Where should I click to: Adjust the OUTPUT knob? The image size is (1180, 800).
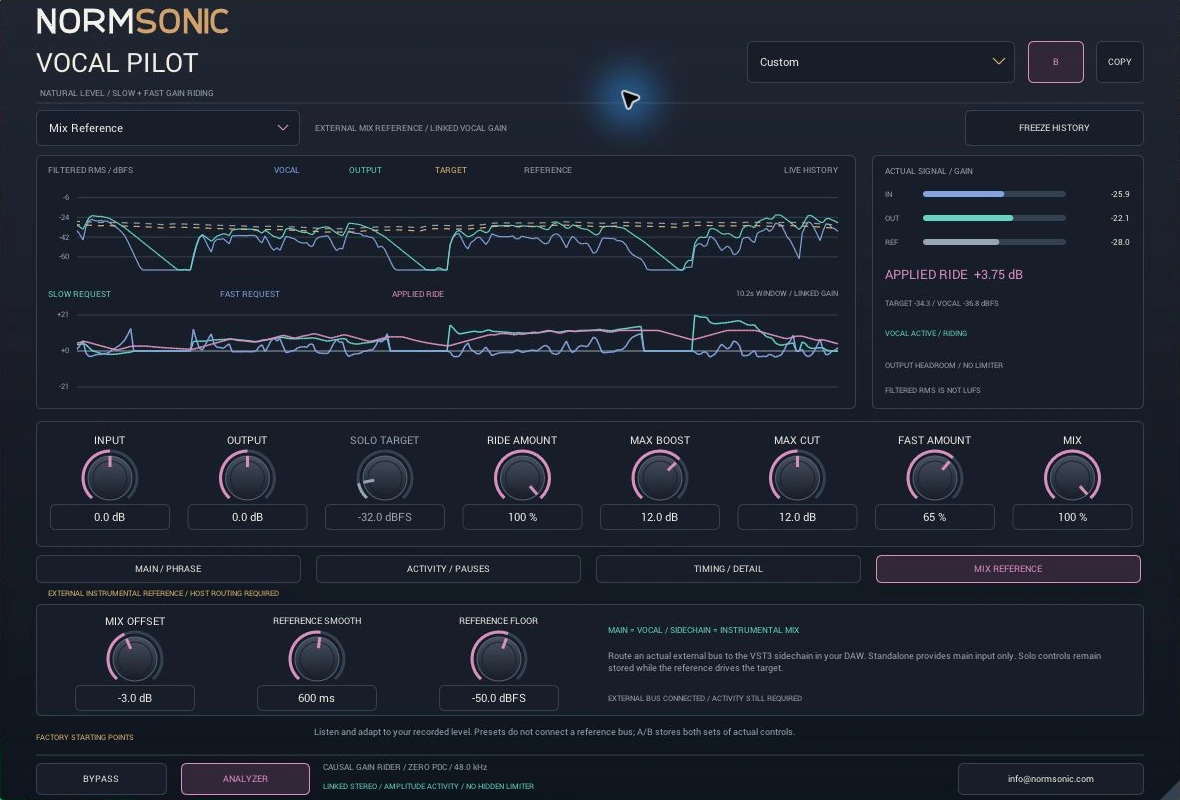247,476
